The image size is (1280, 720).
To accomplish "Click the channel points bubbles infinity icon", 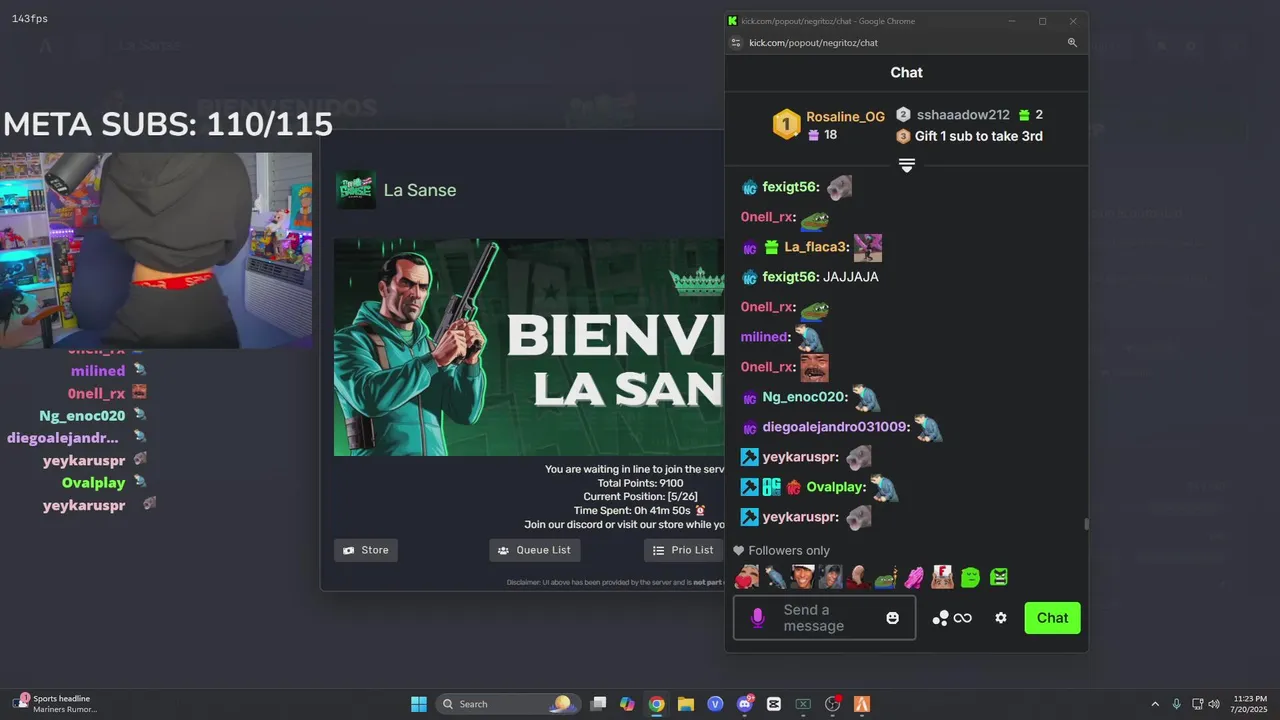I will pos(952,618).
